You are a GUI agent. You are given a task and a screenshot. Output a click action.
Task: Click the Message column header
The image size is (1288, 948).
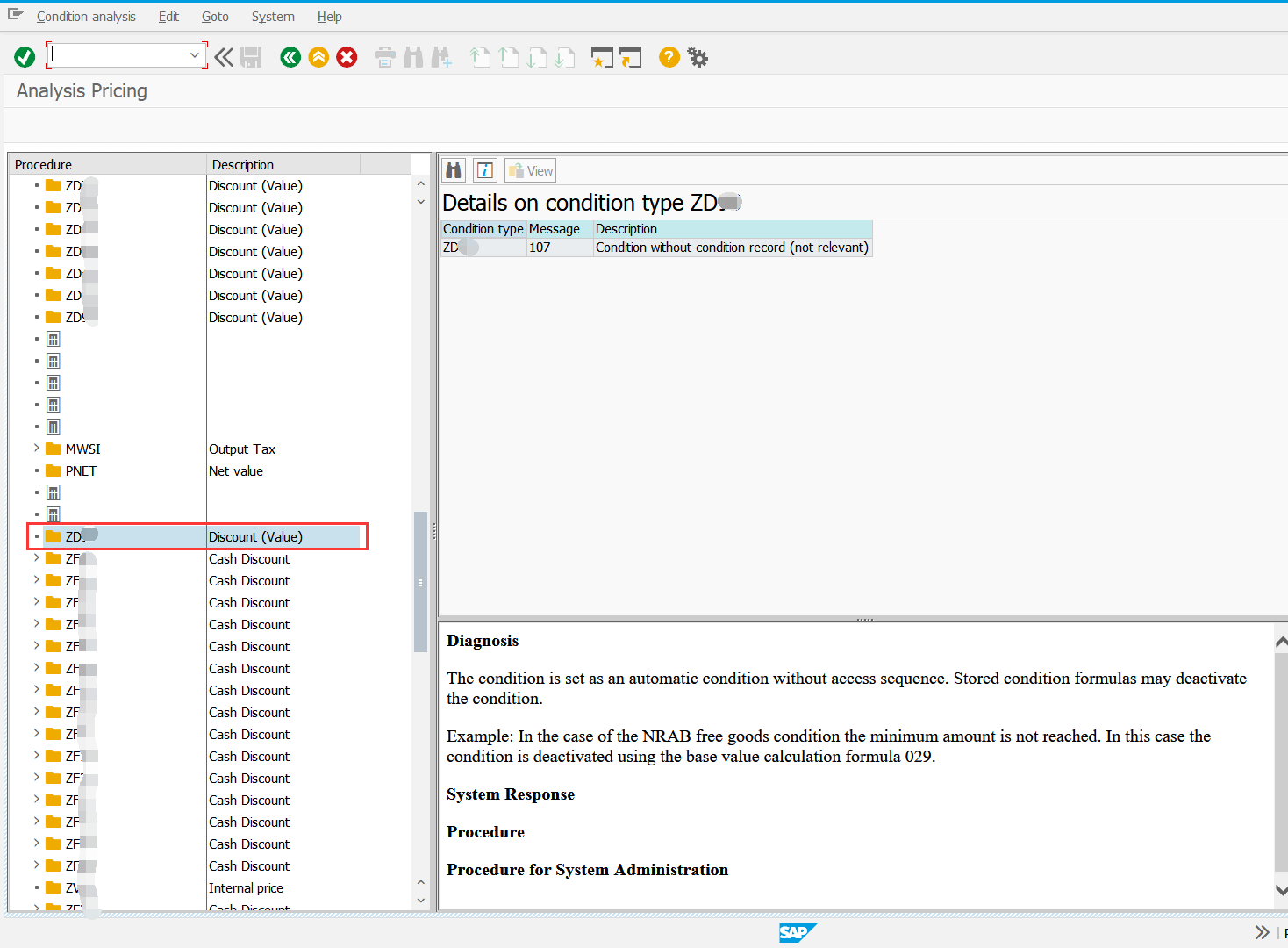coord(560,229)
